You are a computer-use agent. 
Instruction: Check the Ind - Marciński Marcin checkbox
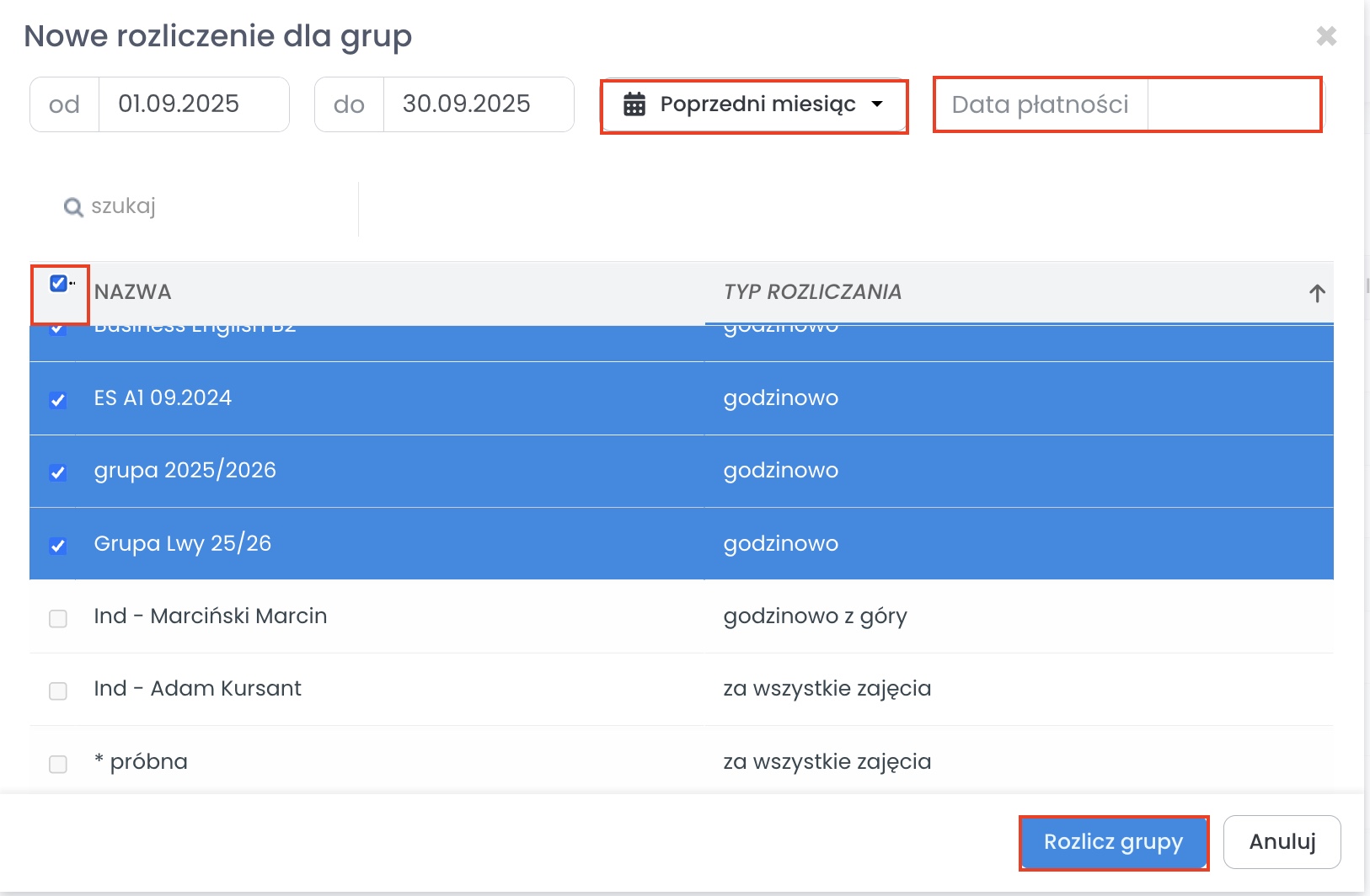pyautogui.click(x=58, y=618)
